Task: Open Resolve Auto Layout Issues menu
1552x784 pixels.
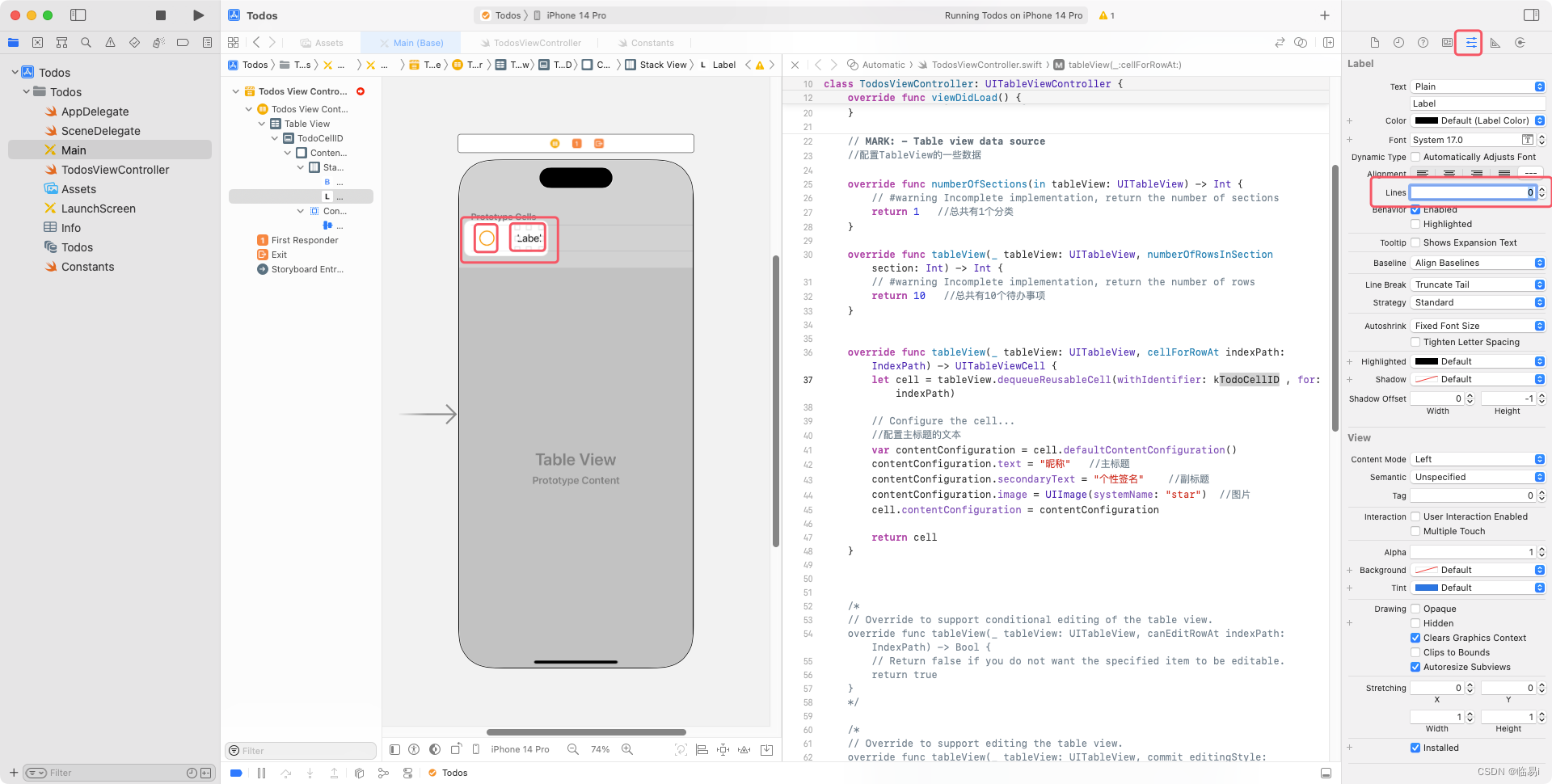Action: (x=744, y=749)
